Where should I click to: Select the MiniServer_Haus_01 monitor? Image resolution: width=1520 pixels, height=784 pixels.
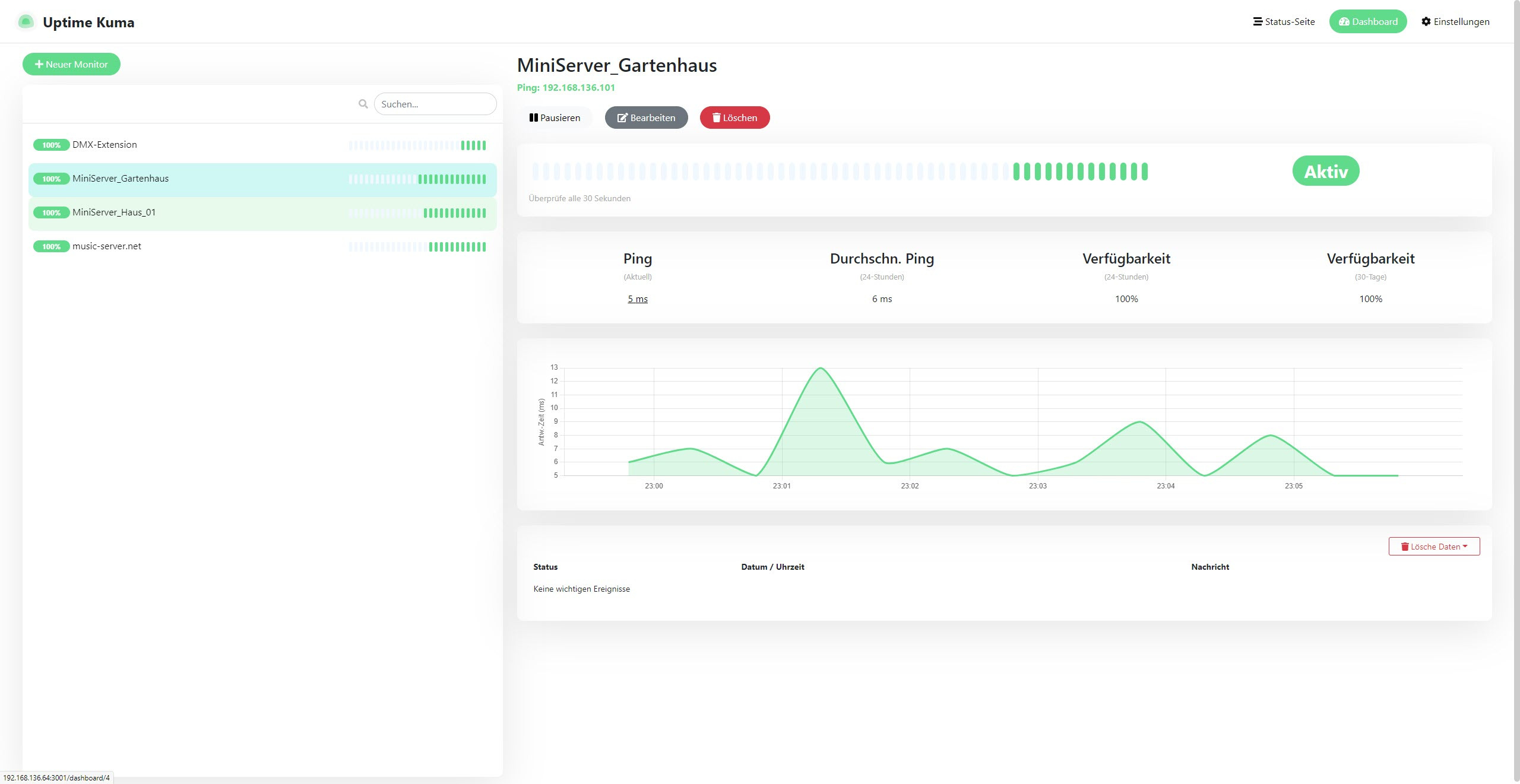pyautogui.click(x=114, y=212)
